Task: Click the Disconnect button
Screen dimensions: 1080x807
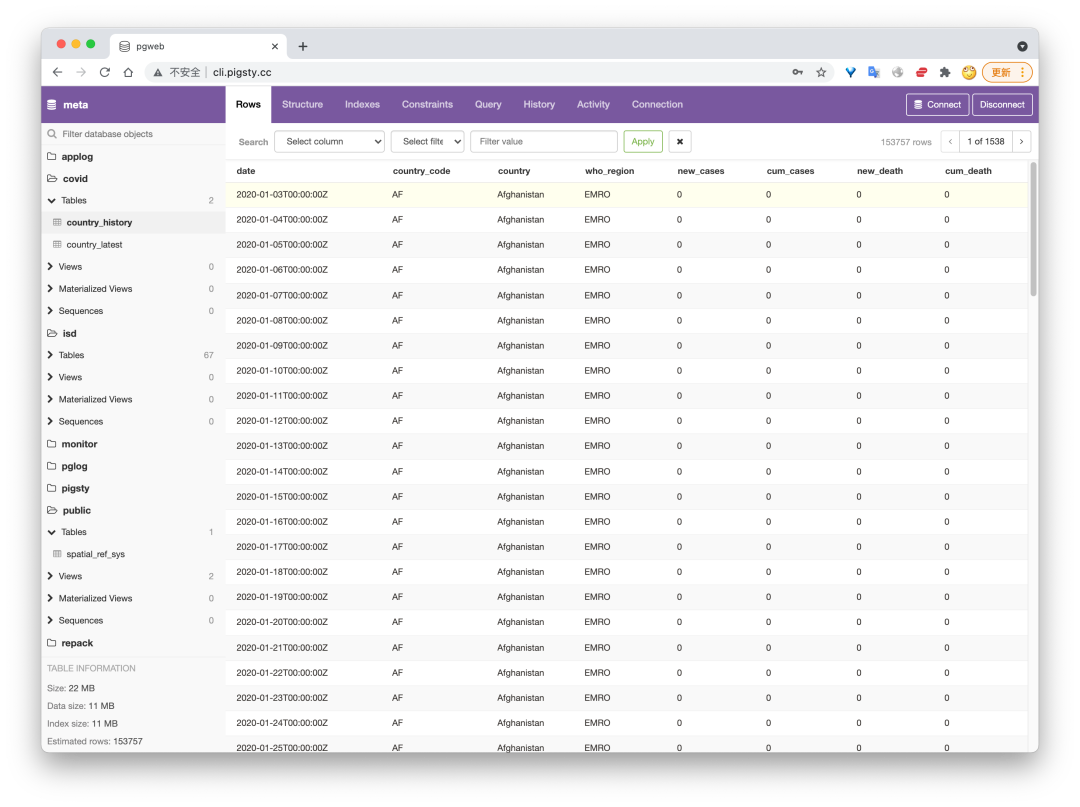Action: 1002,104
